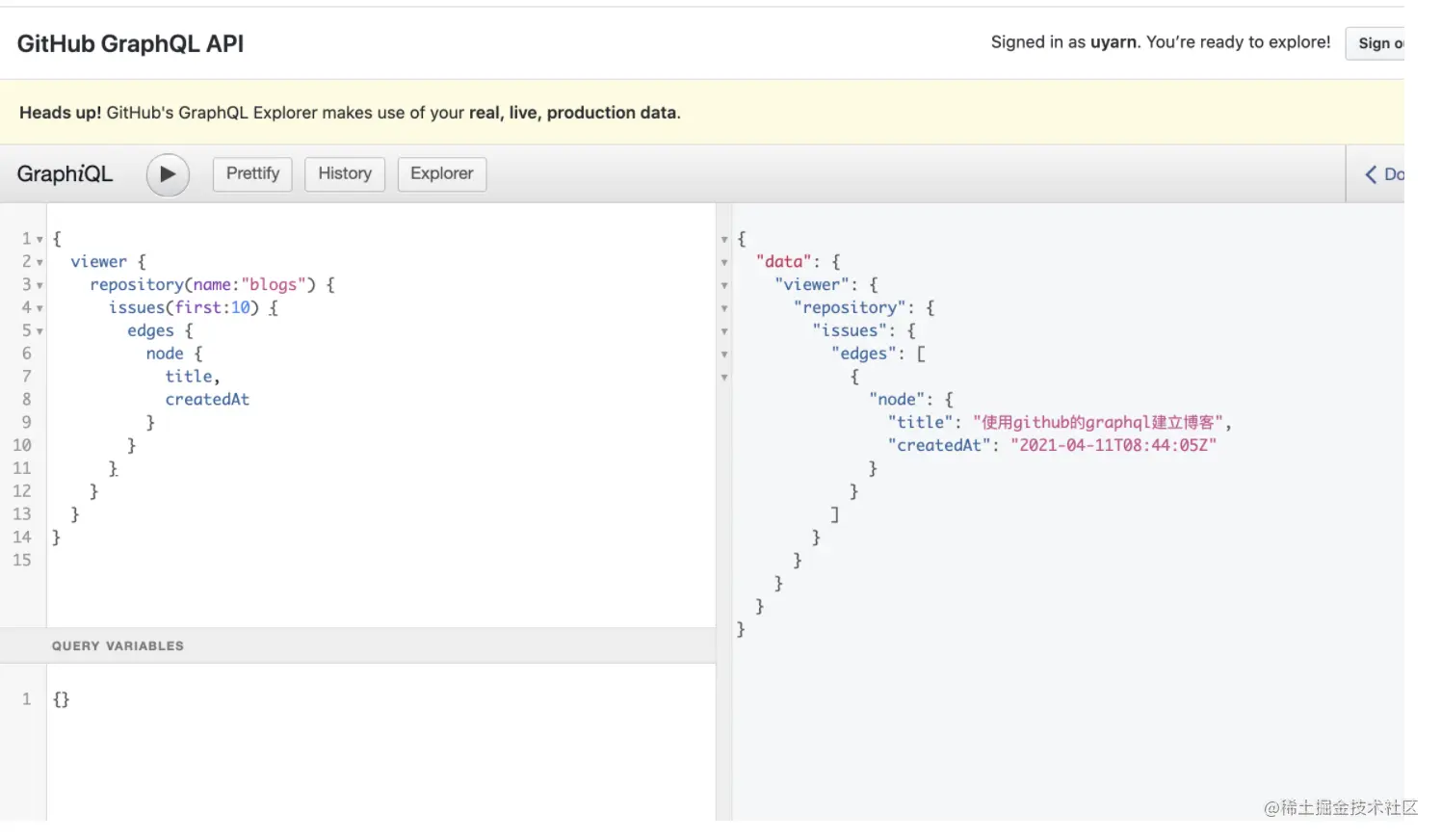Toggle the Explorer panel
Image resolution: width=1441 pixels, height=840 pixels.
pyautogui.click(x=442, y=174)
